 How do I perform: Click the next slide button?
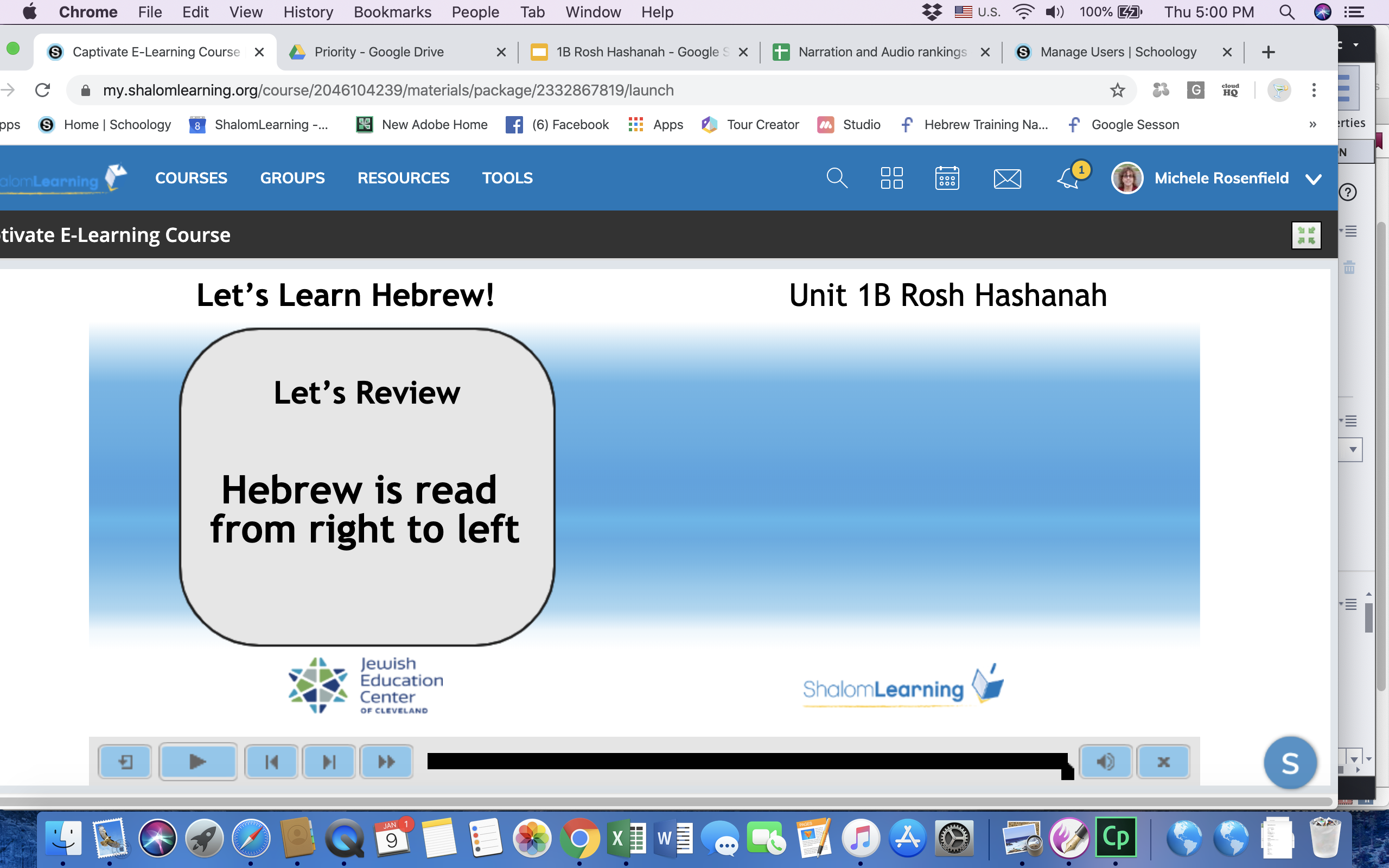329,762
